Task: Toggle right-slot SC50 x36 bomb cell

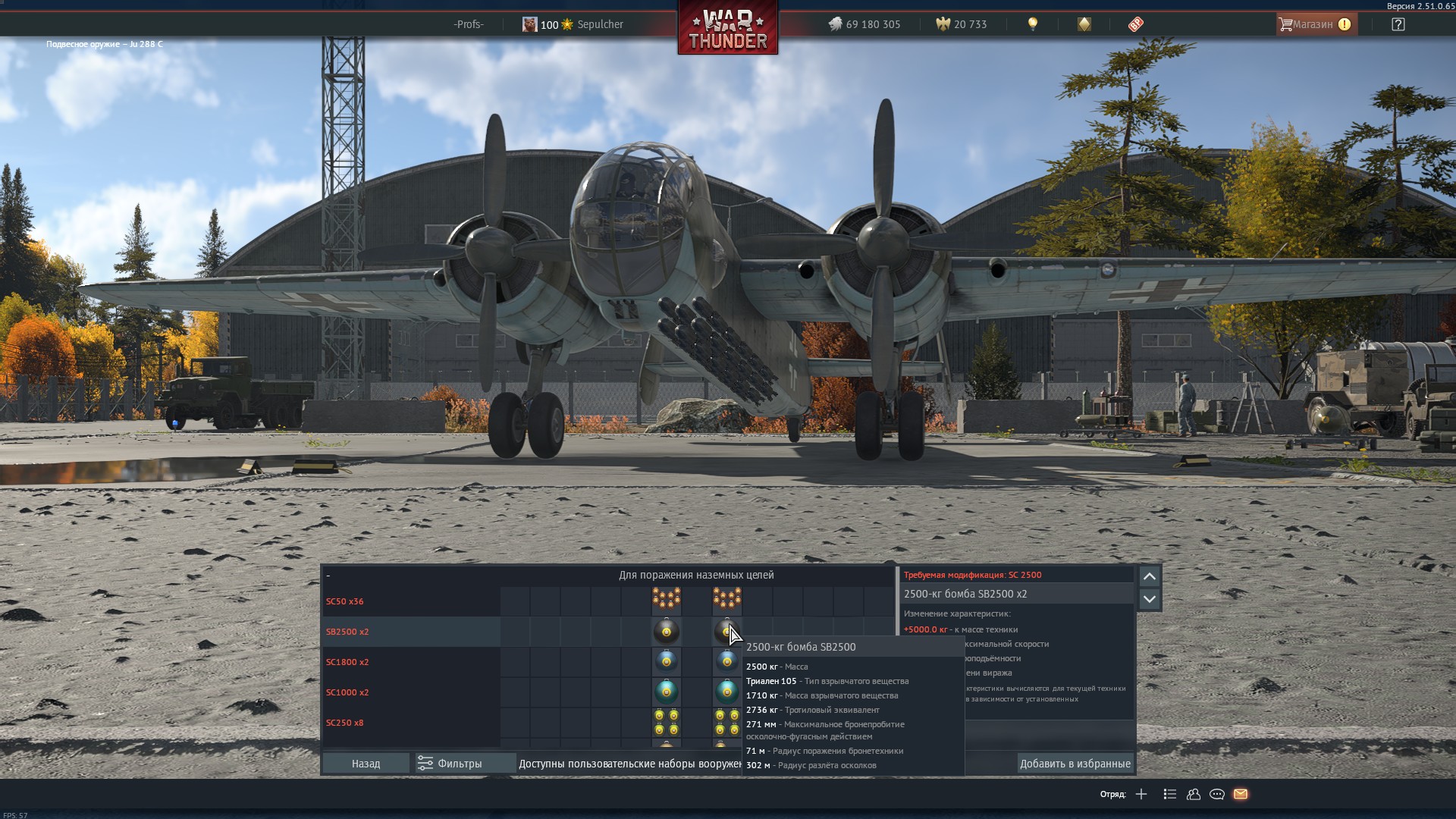Action: click(x=726, y=601)
